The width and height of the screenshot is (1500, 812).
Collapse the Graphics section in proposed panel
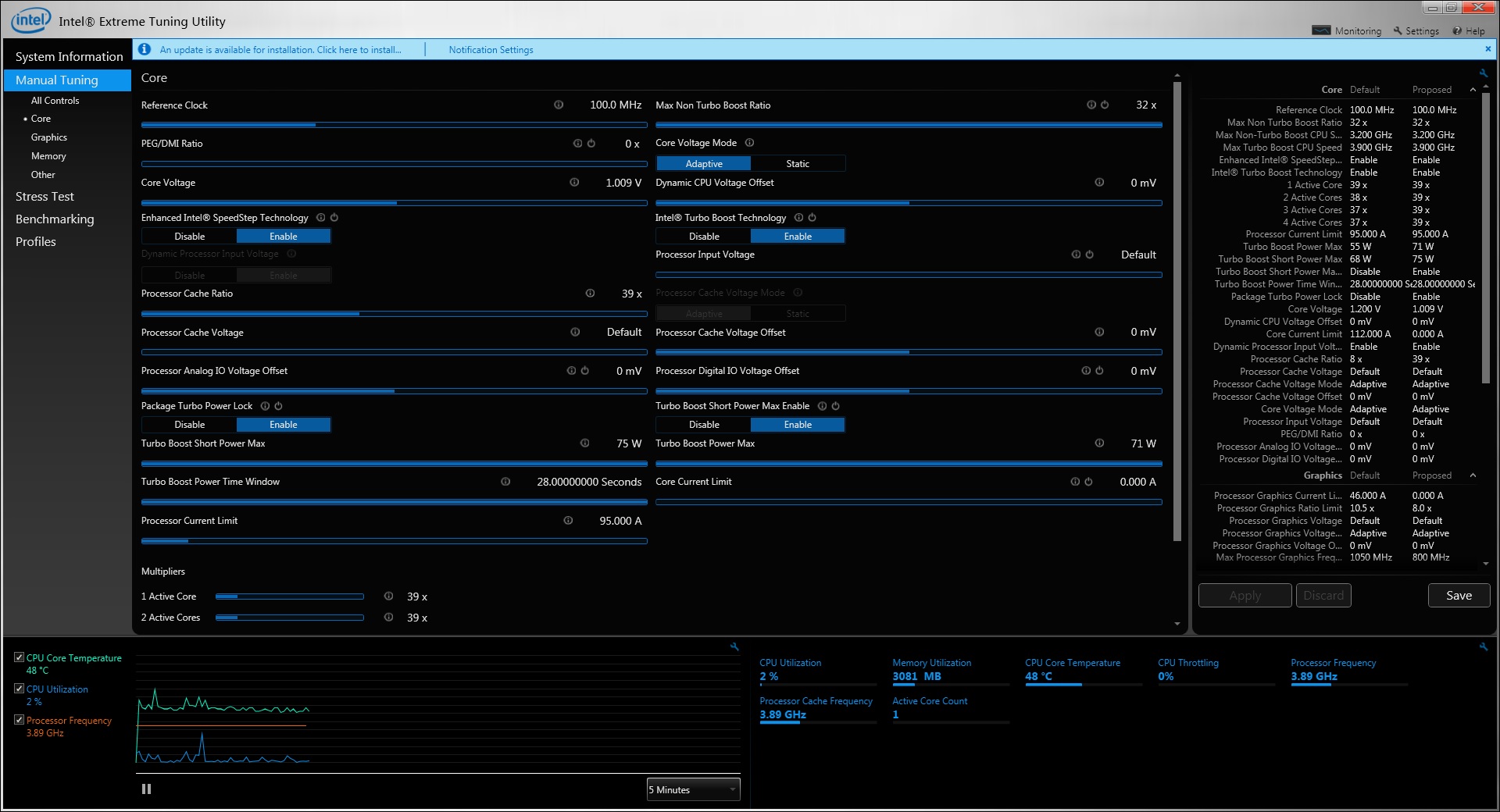click(1473, 475)
